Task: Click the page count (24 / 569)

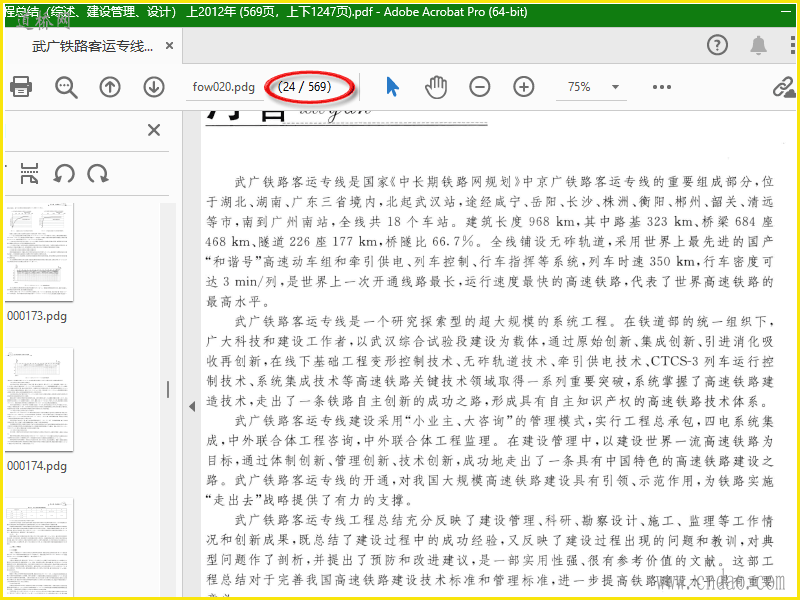Action: point(305,87)
